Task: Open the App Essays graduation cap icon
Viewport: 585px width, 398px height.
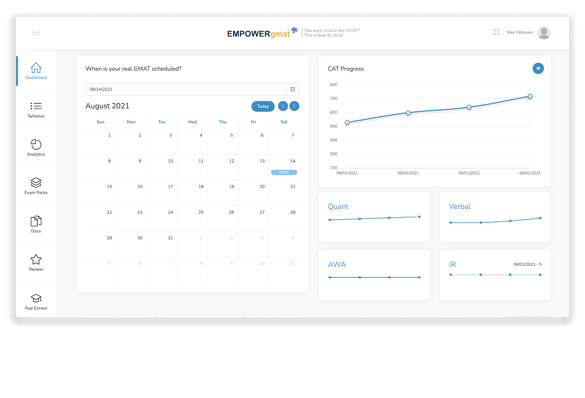Action: coord(36,298)
